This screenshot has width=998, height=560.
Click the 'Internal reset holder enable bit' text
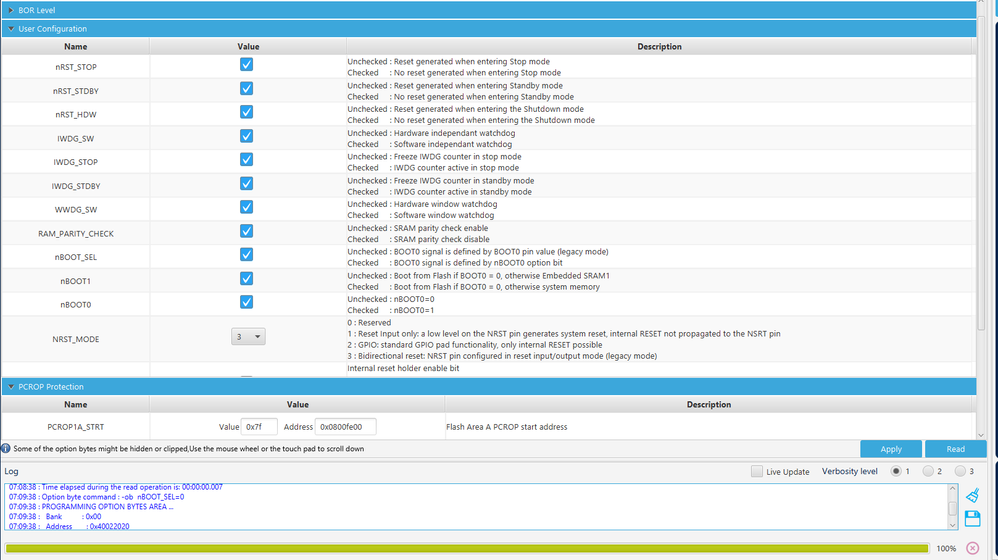pyautogui.click(x=403, y=368)
